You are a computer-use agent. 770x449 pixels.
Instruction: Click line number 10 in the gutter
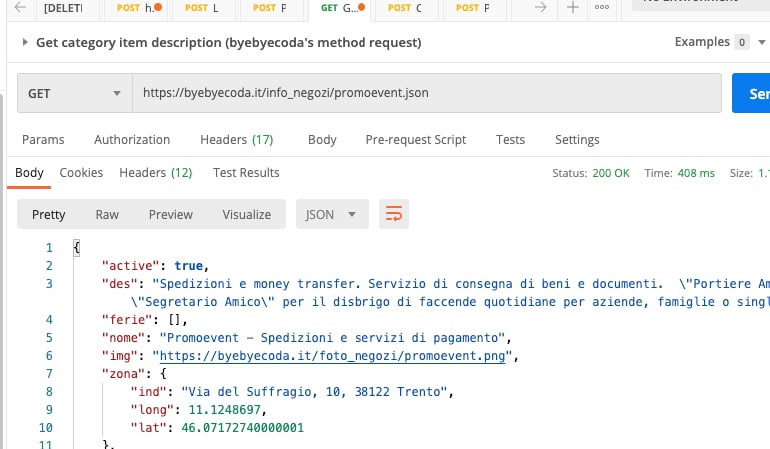[x=46, y=428]
